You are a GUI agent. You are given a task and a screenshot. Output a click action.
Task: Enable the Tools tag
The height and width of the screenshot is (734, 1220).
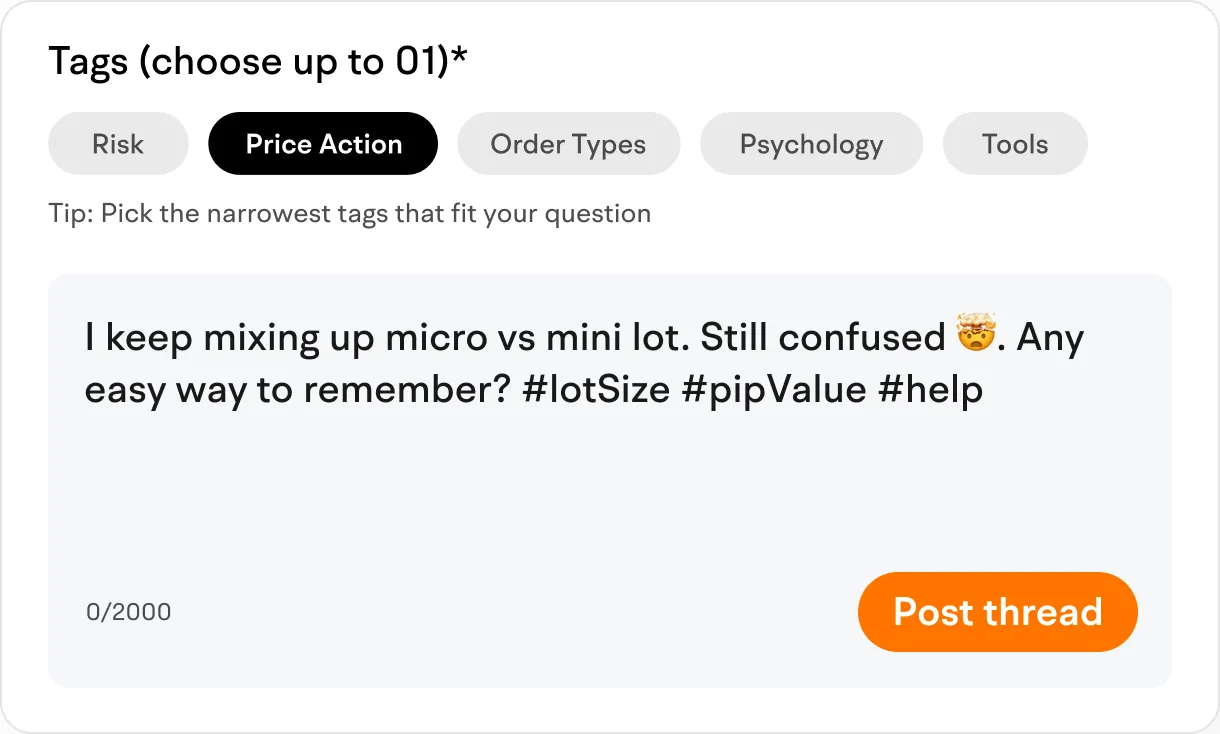click(x=1015, y=144)
